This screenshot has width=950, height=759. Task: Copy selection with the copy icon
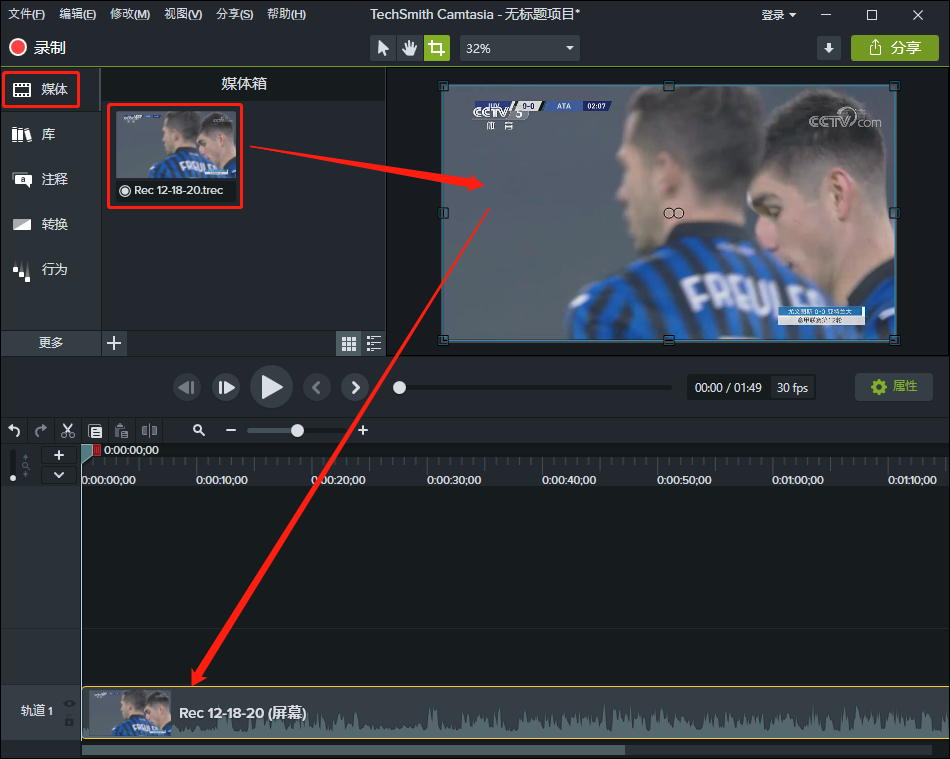pyautogui.click(x=95, y=431)
